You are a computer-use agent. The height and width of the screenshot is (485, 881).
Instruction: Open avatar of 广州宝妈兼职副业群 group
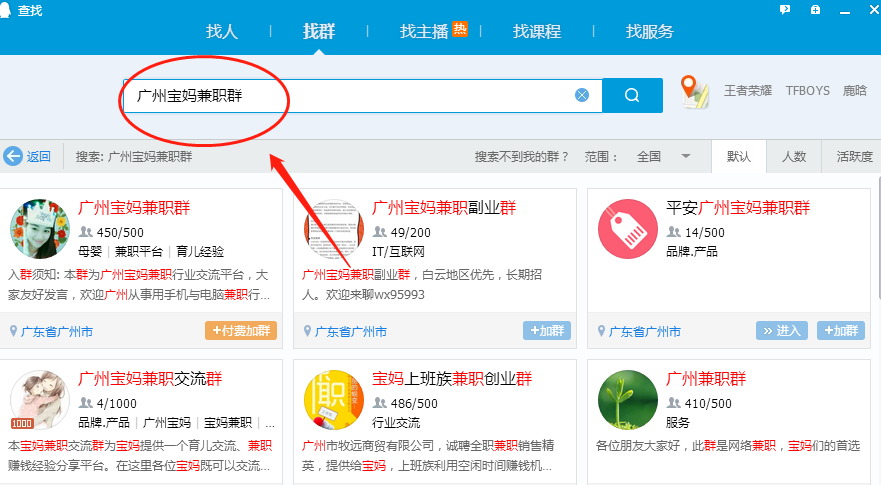[334, 229]
